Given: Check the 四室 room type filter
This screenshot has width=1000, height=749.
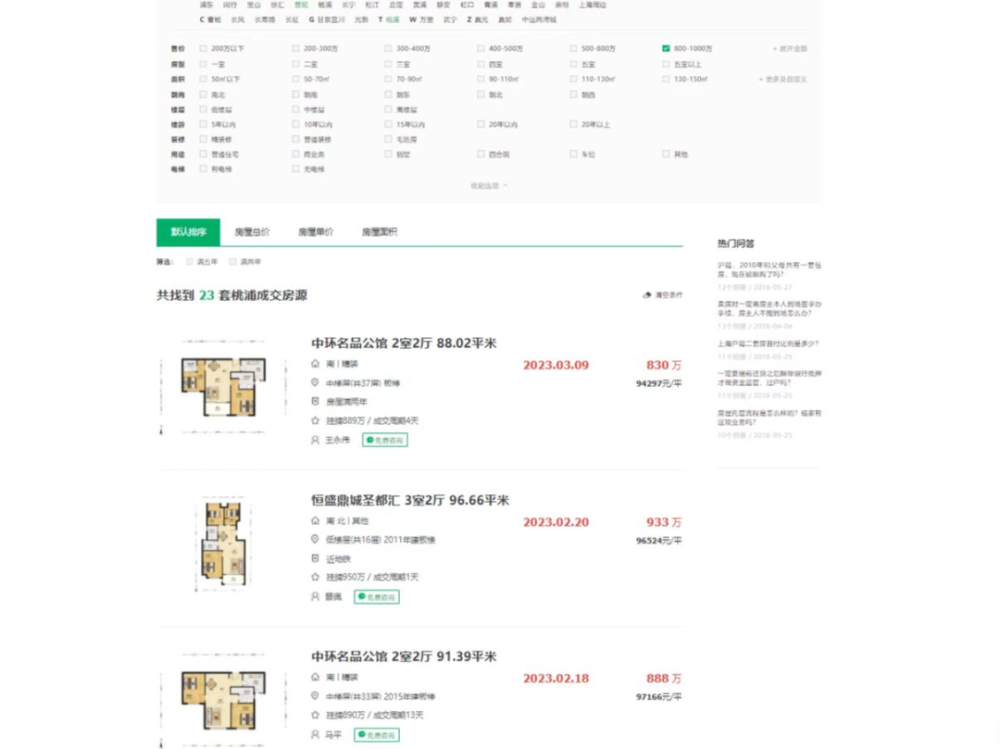Looking at the screenshot, I should [480, 64].
